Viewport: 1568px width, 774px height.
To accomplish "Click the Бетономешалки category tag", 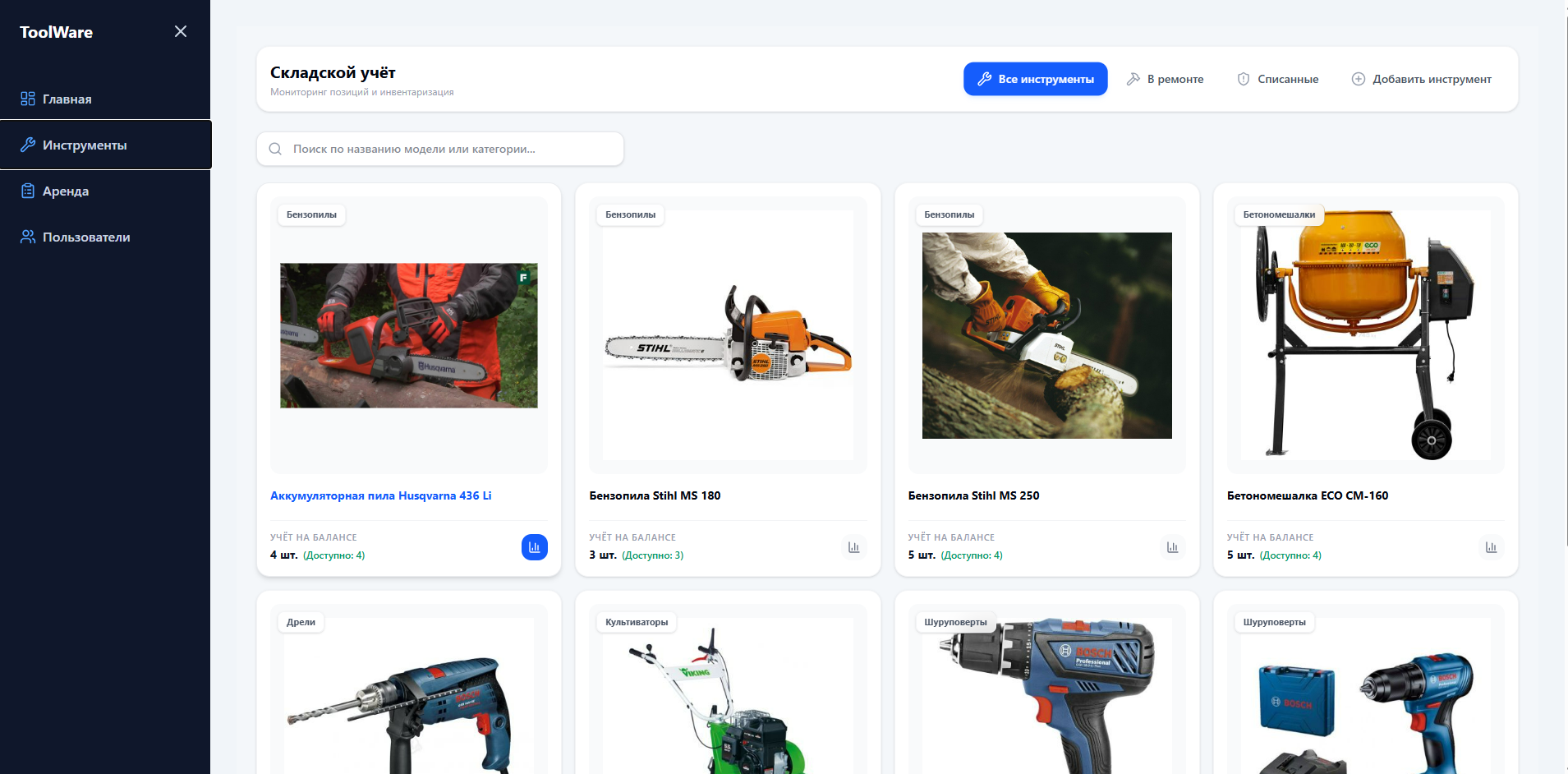I will click(1279, 214).
